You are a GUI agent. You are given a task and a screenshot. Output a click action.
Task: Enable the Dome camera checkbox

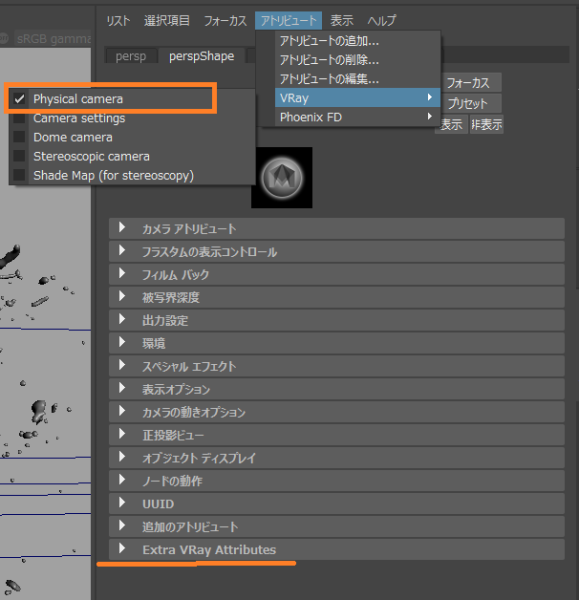19,137
